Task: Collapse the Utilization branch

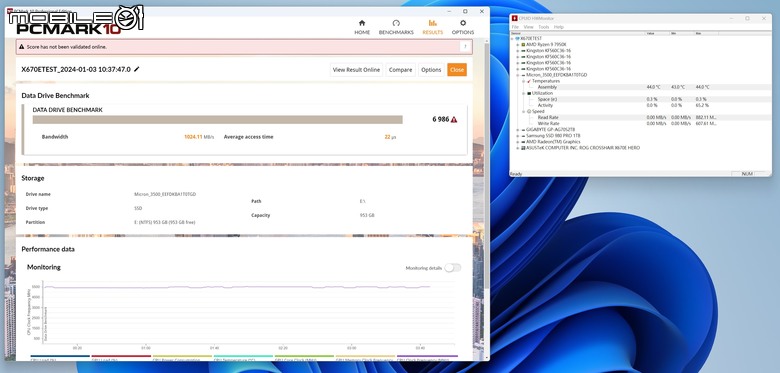Action: click(524, 93)
